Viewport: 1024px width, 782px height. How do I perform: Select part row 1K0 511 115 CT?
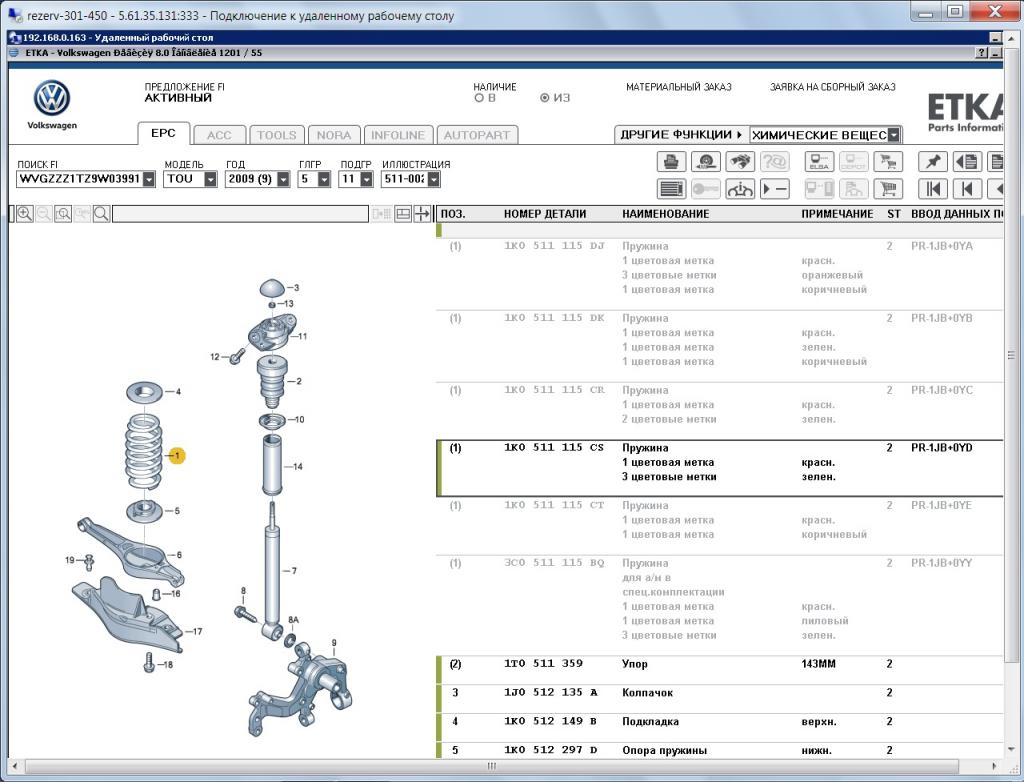[719, 526]
